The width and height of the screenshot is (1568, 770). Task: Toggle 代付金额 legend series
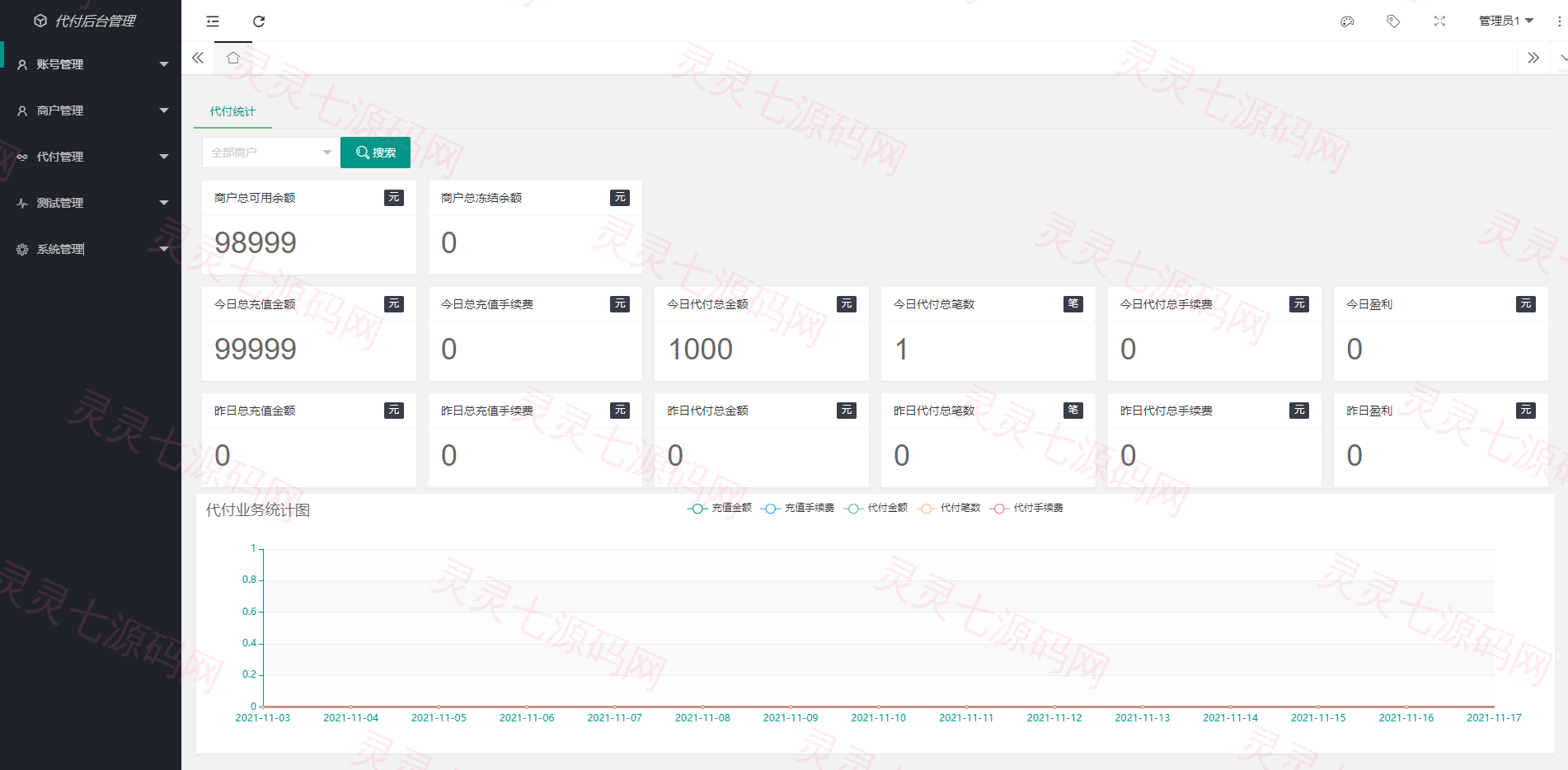point(876,508)
